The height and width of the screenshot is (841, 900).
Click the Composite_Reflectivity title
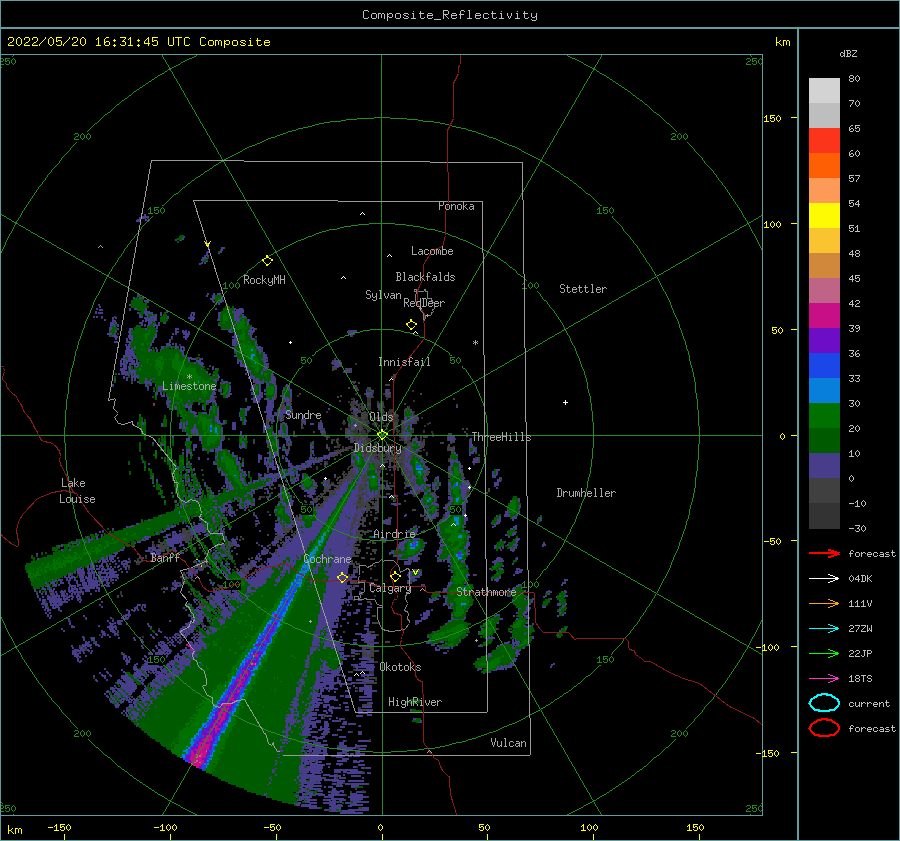click(x=450, y=15)
